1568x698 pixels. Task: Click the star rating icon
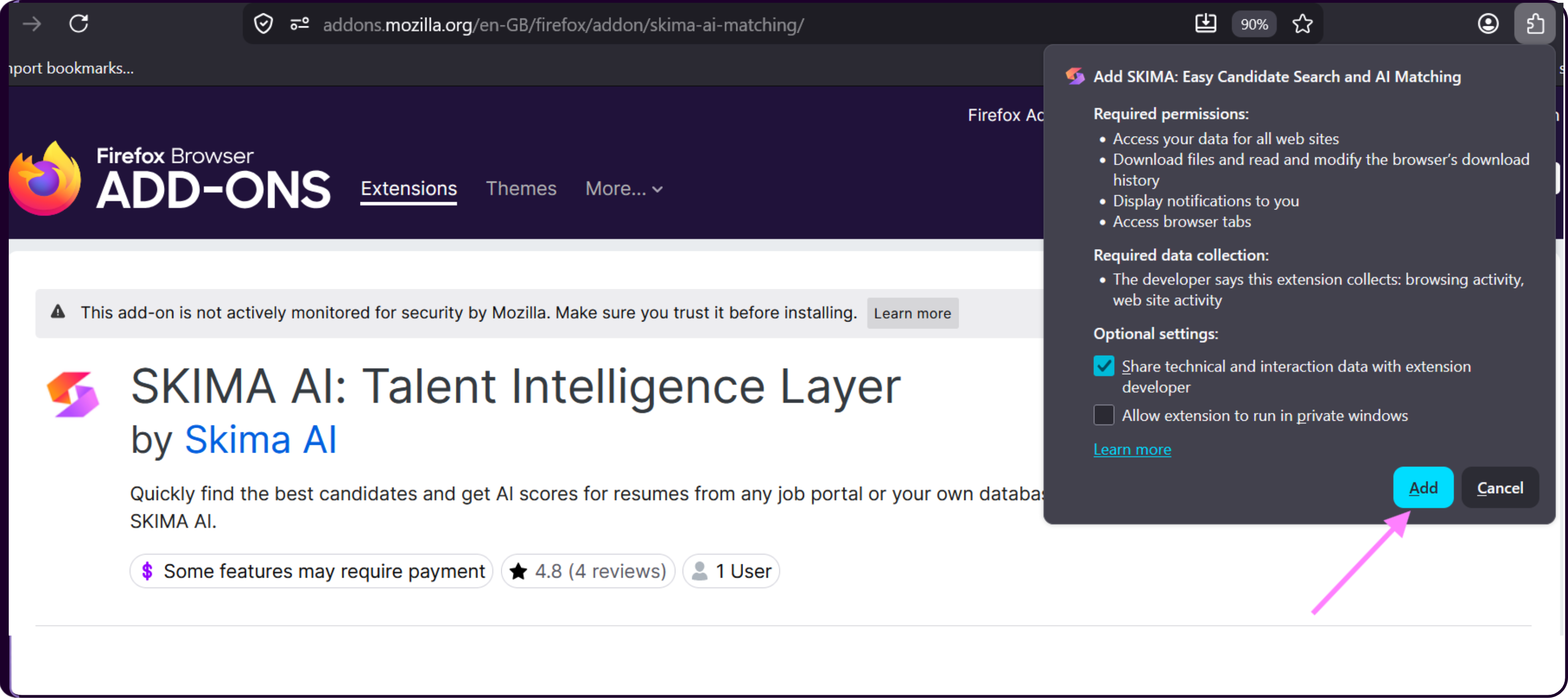518,571
